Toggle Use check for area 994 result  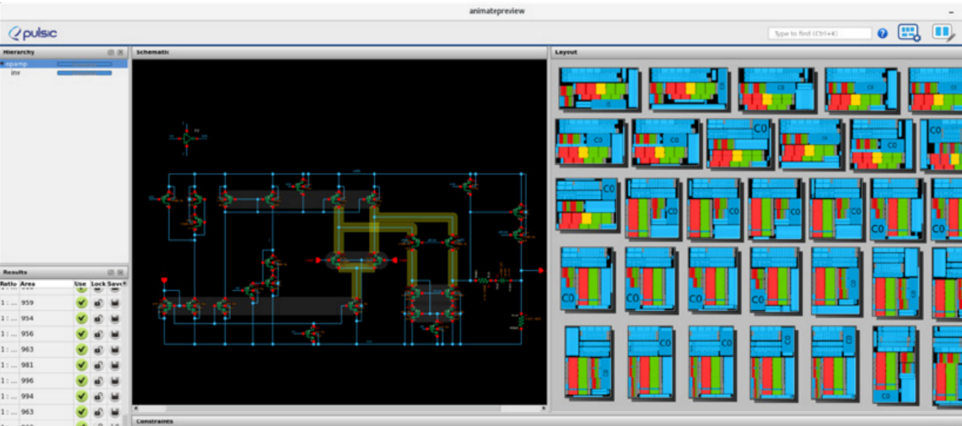[82, 397]
